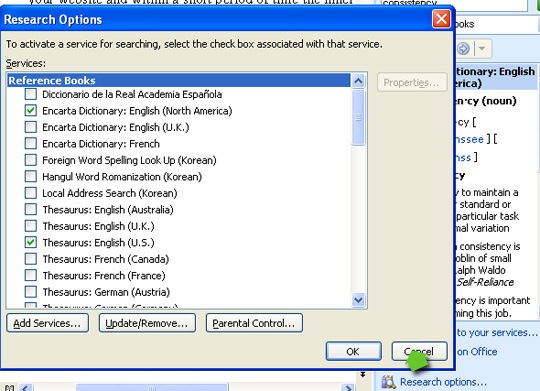The height and width of the screenshot is (391, 540).
Task: Confirm with the OK button
Action: pos(353,351)
